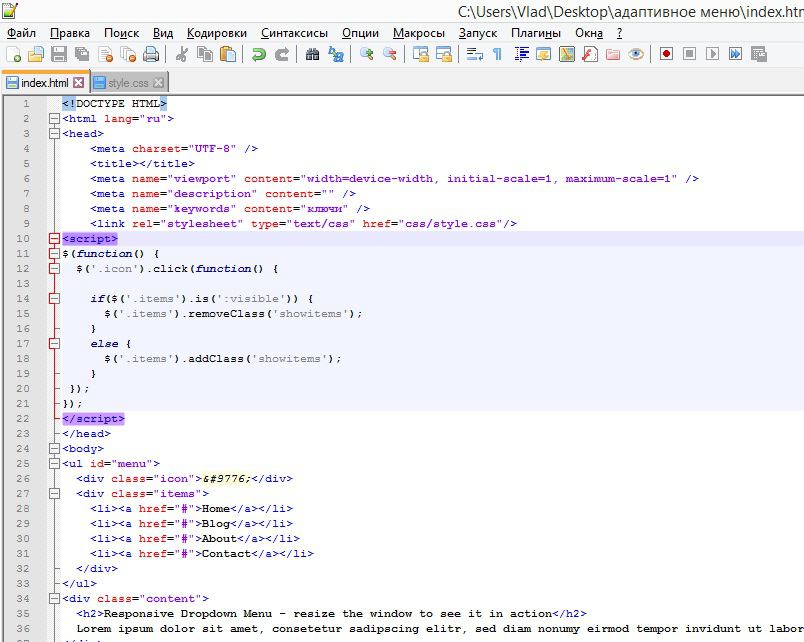This screenshot has width=804, height=642.
Task: Click the New file toolbar icon
Action: pyautogui.click(x=13, y=54)
